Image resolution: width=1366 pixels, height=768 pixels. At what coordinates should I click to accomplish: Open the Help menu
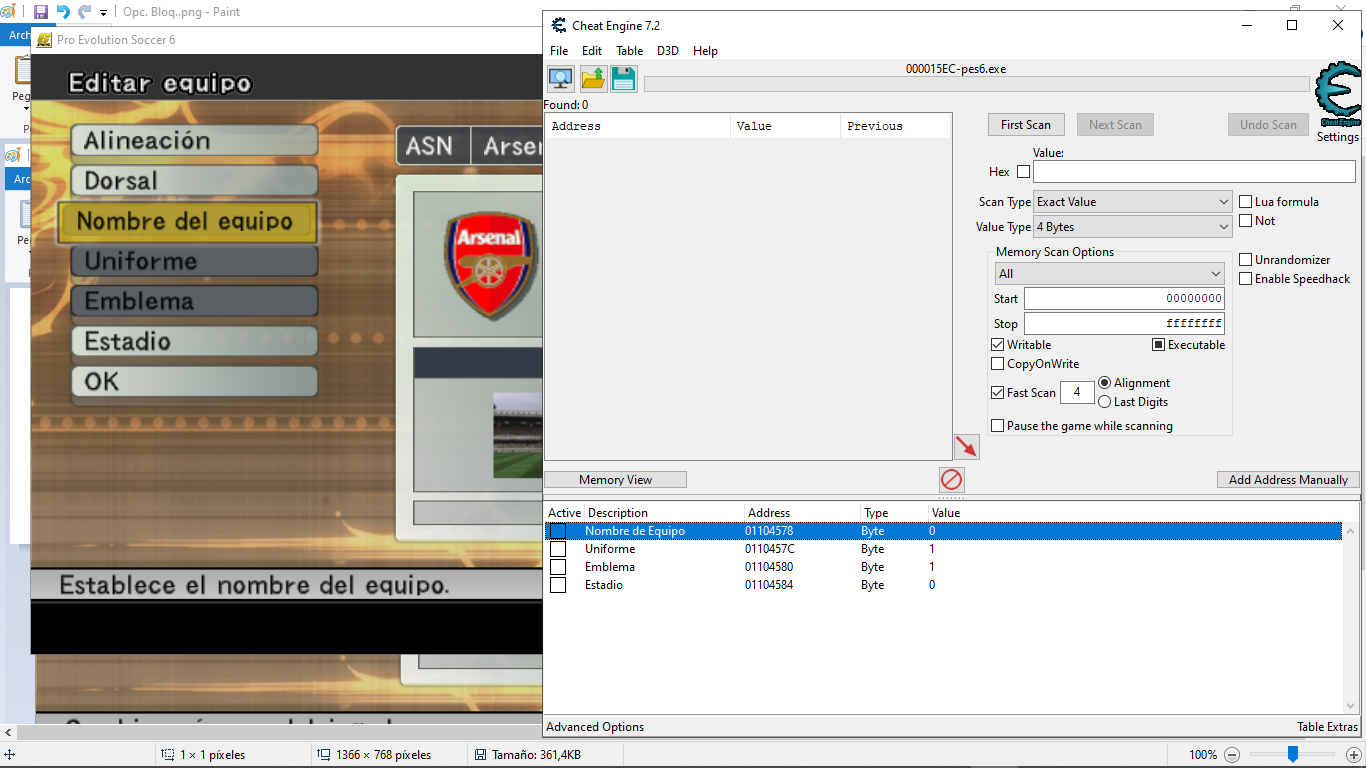[x=705, y=51]
